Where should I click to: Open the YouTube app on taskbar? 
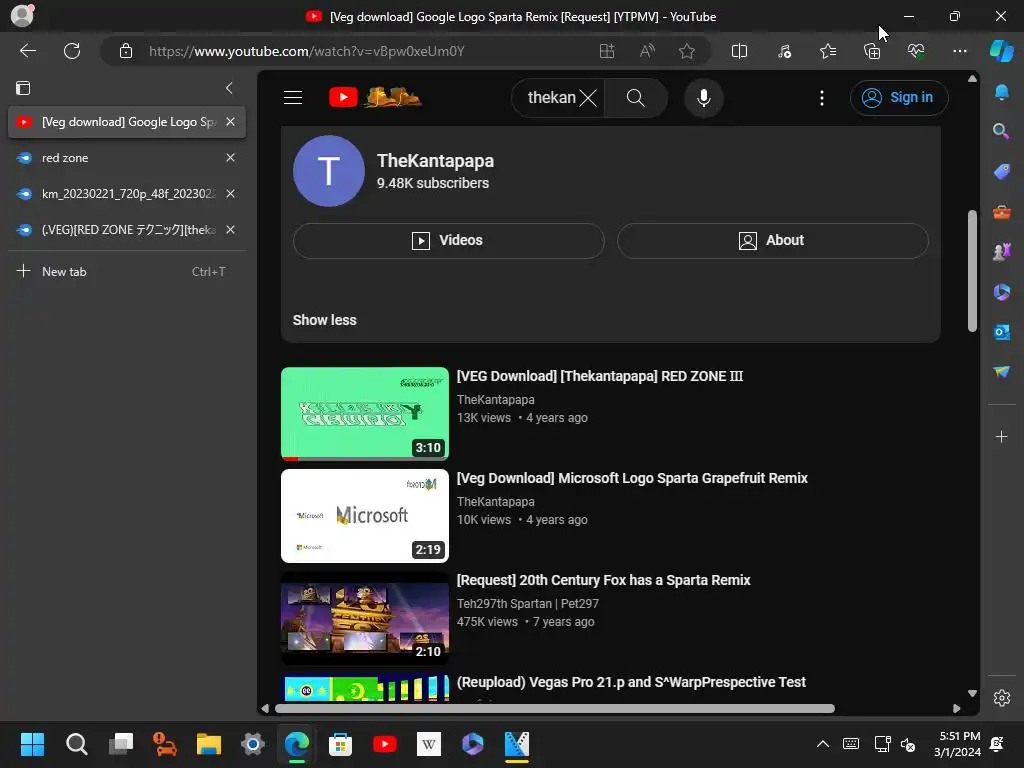(x=385, y=744)
